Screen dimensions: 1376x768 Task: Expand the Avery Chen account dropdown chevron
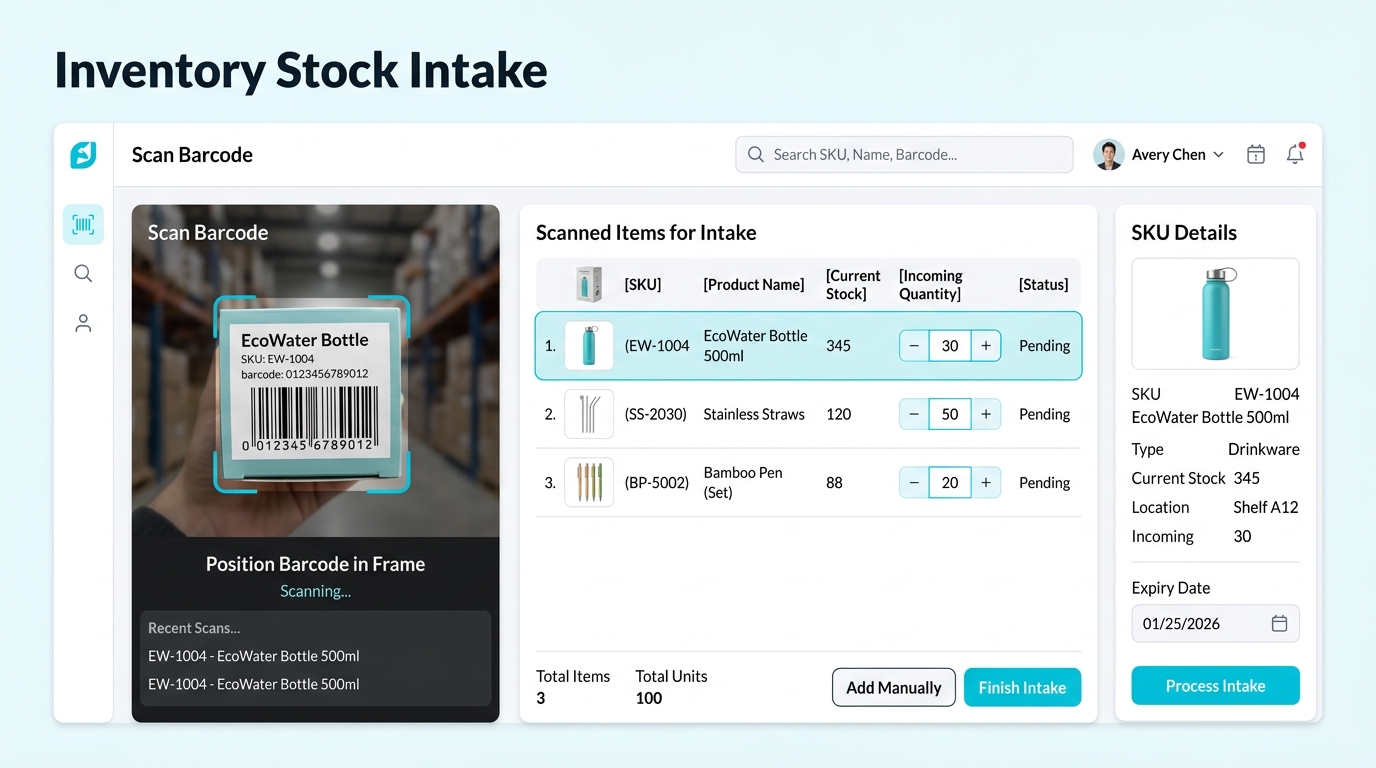1218,155
